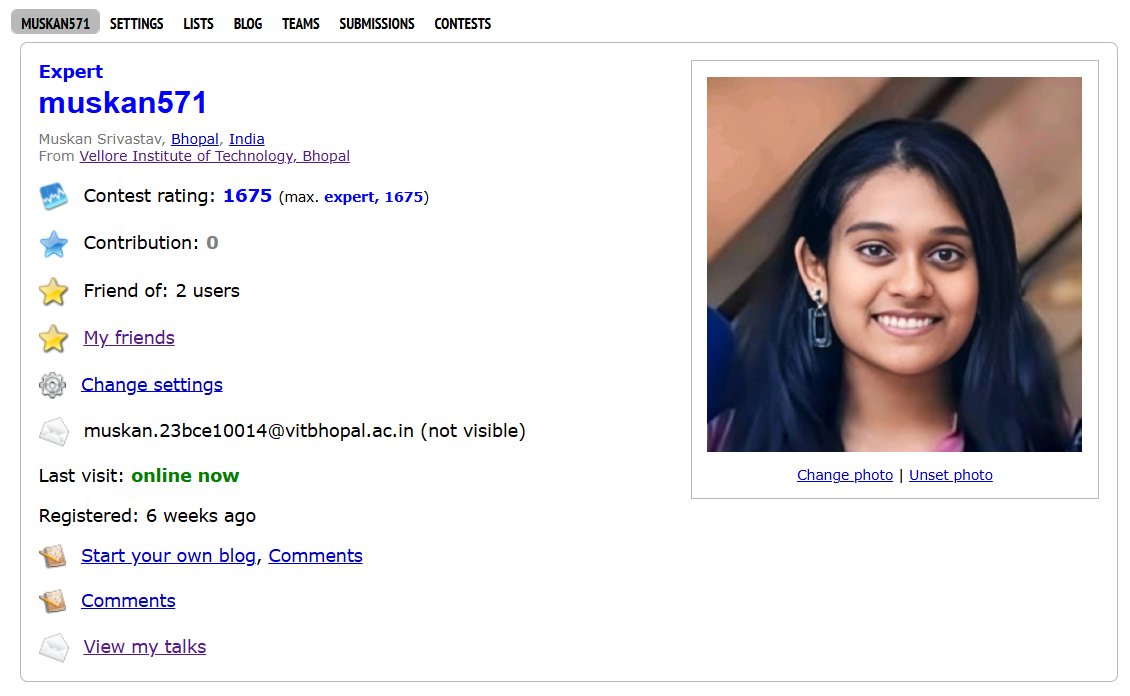Click the blue contribution star icon
This screenshot has width=1130, height=696.
[53, 244]
